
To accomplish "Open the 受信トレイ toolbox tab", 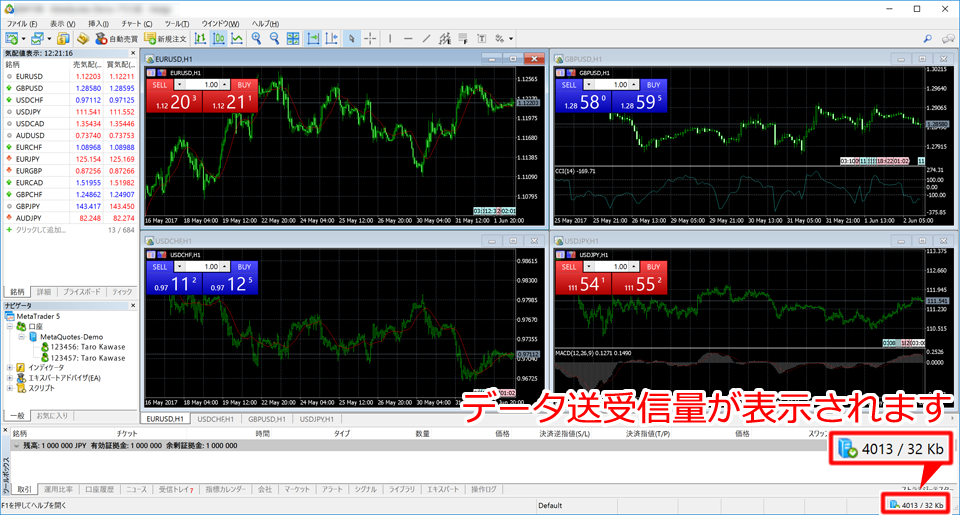I will (176, 489).
